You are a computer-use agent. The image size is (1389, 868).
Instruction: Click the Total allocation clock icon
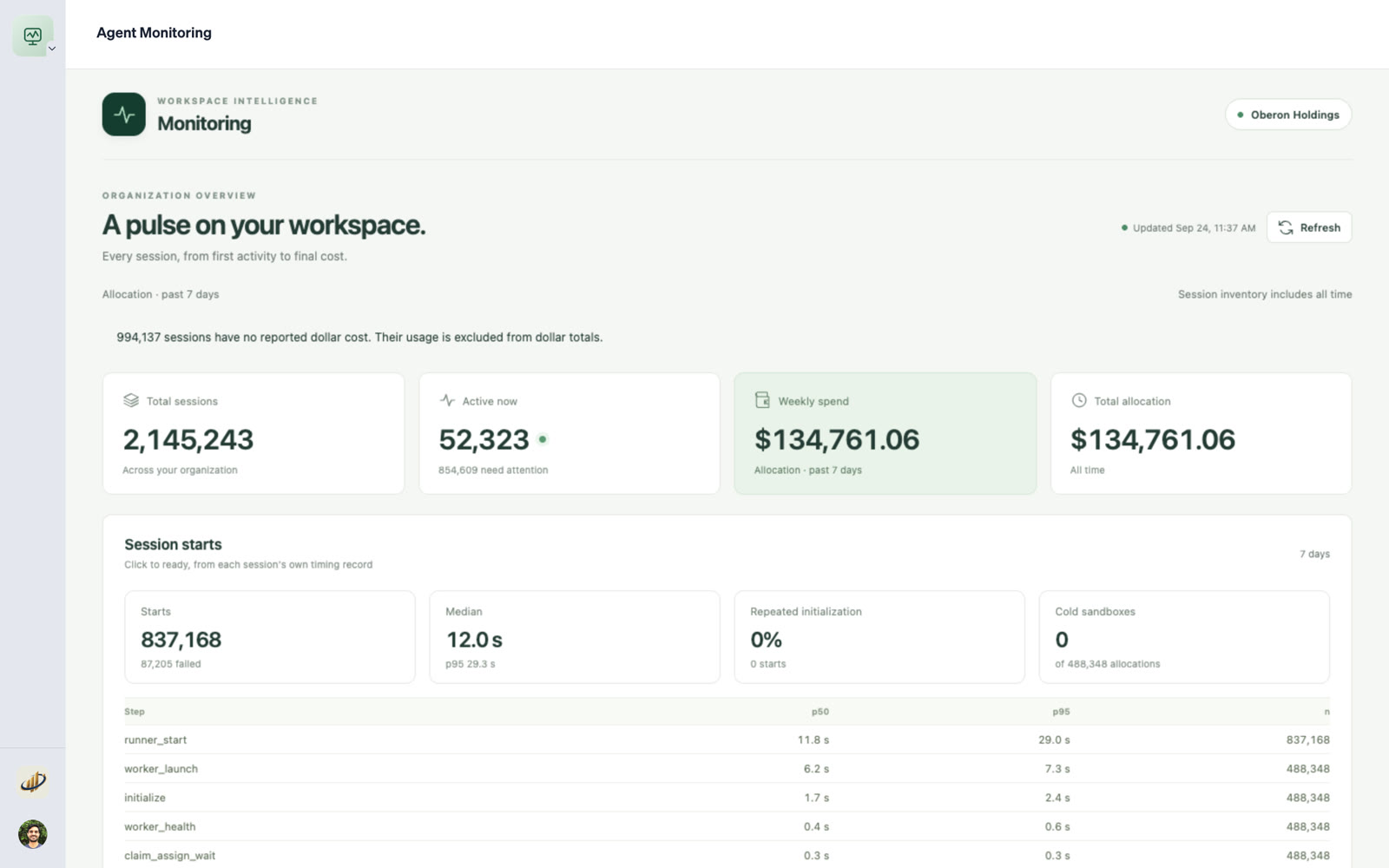click(x=1079, y=400)
